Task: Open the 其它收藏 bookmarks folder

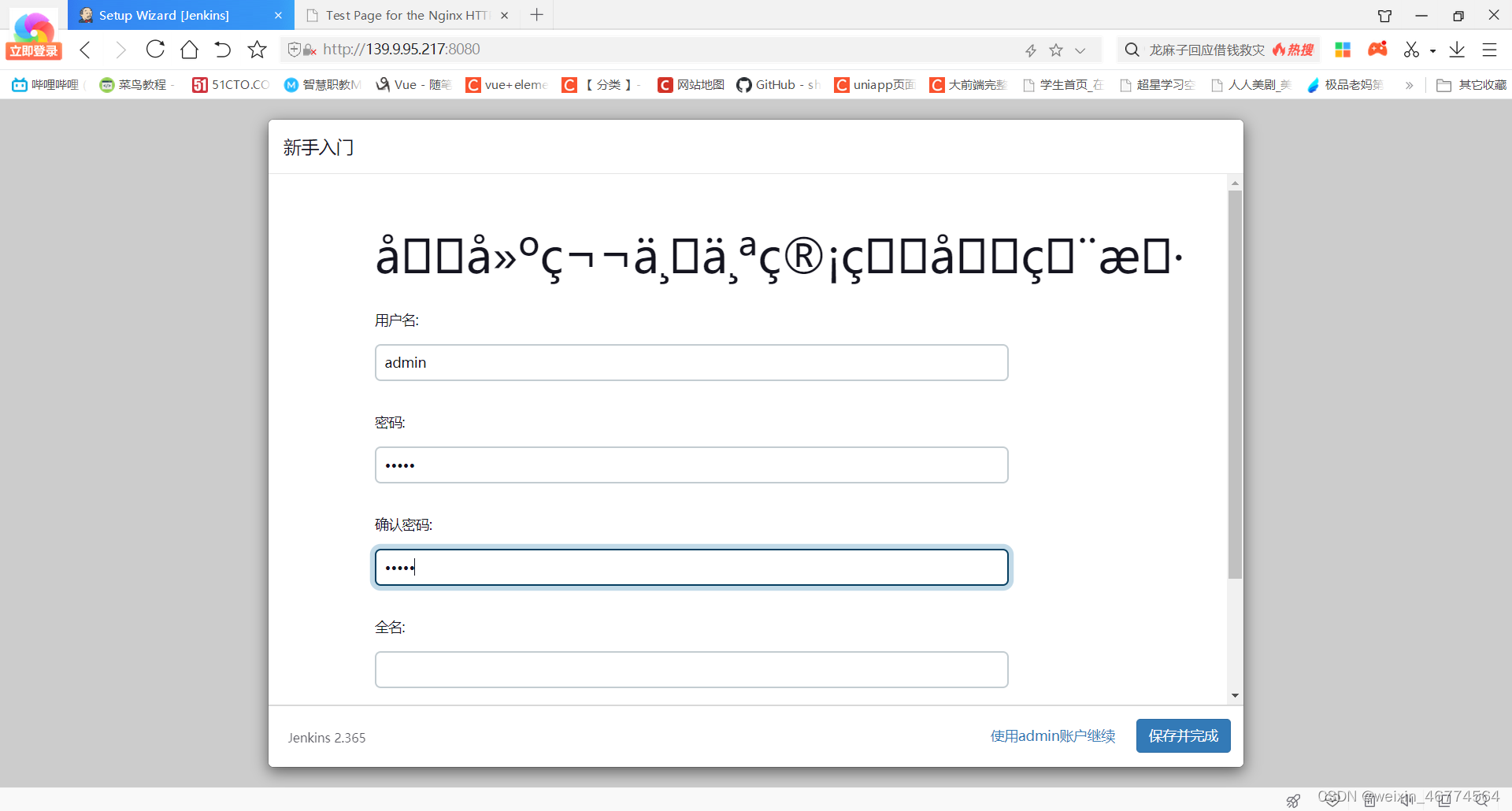Action: [x=1471, y=84]
